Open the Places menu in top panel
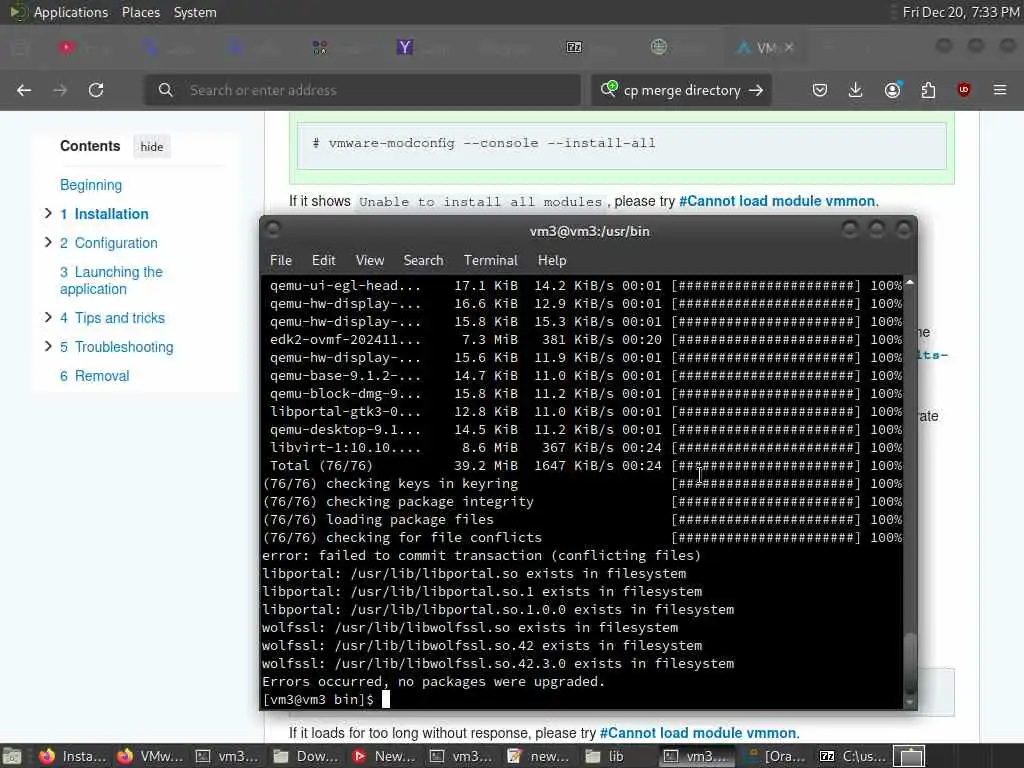 [x=141, y=12]
